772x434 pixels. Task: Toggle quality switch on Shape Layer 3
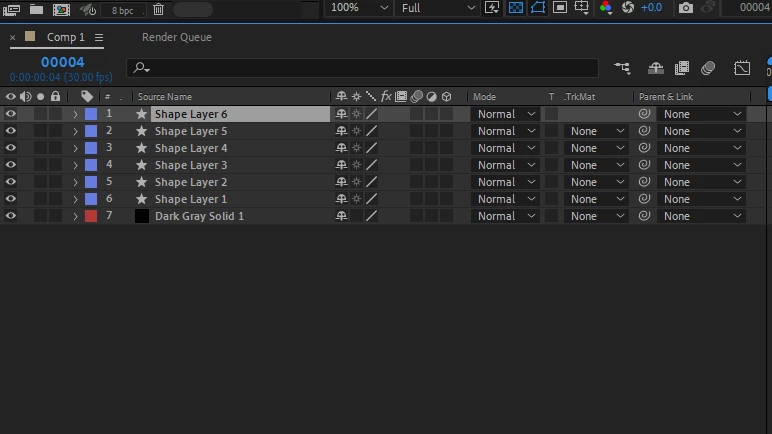click(x=372, y=165)
